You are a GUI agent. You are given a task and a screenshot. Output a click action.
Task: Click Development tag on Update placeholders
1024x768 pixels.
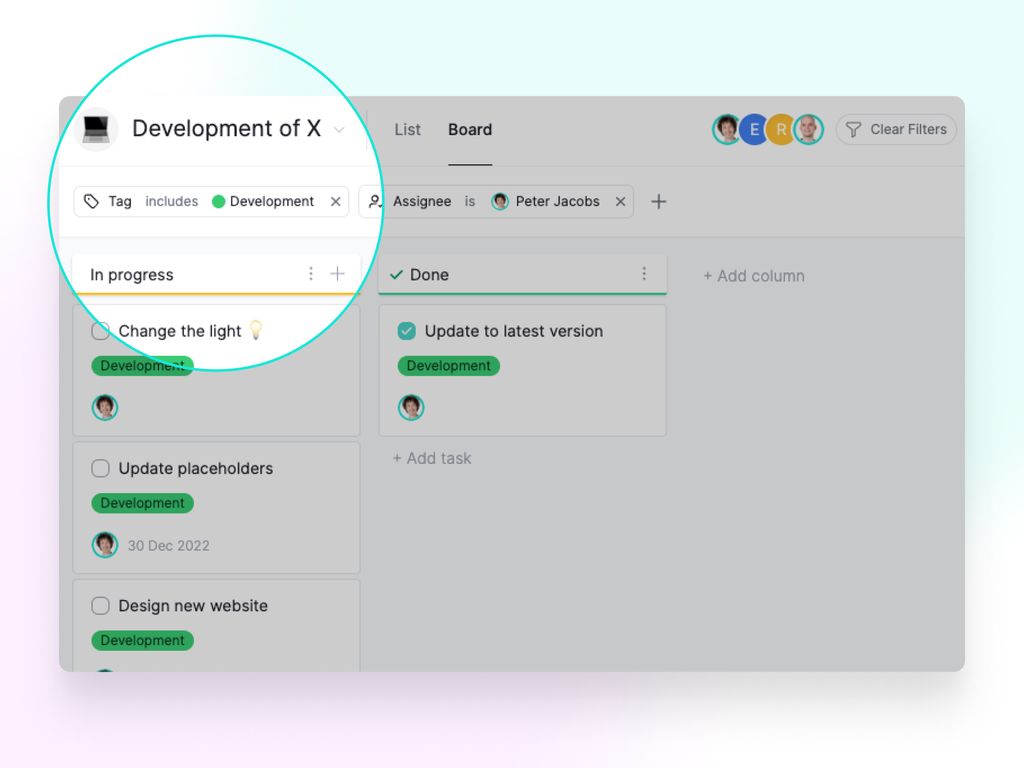[x=142, y=503]
